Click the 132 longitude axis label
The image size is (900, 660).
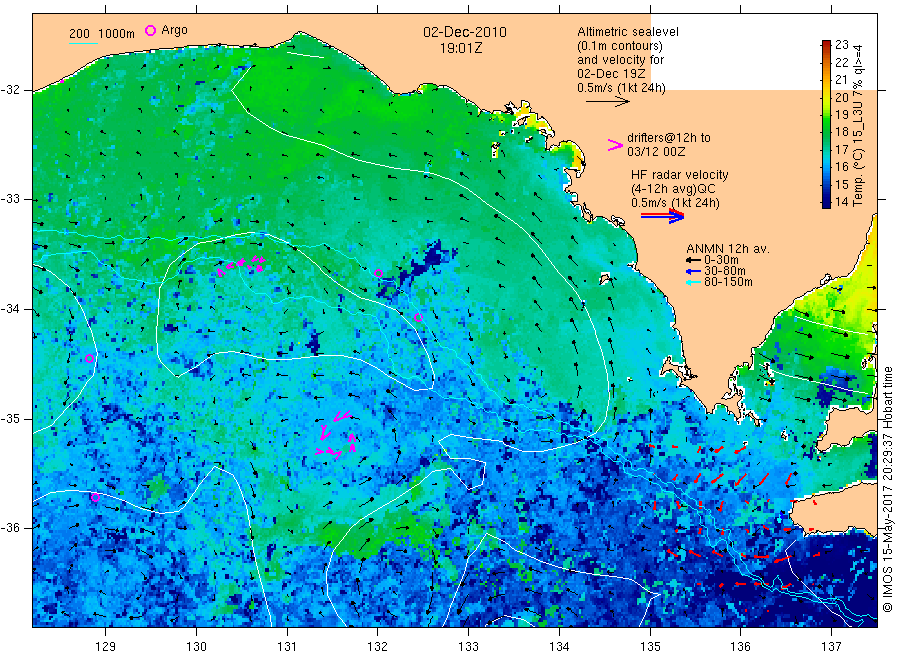point(378,647)
